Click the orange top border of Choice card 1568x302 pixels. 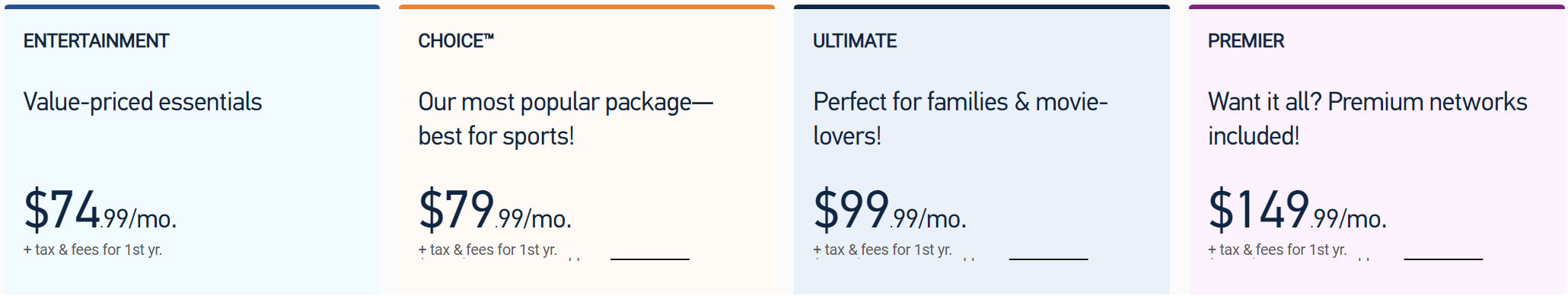(587, 7)
